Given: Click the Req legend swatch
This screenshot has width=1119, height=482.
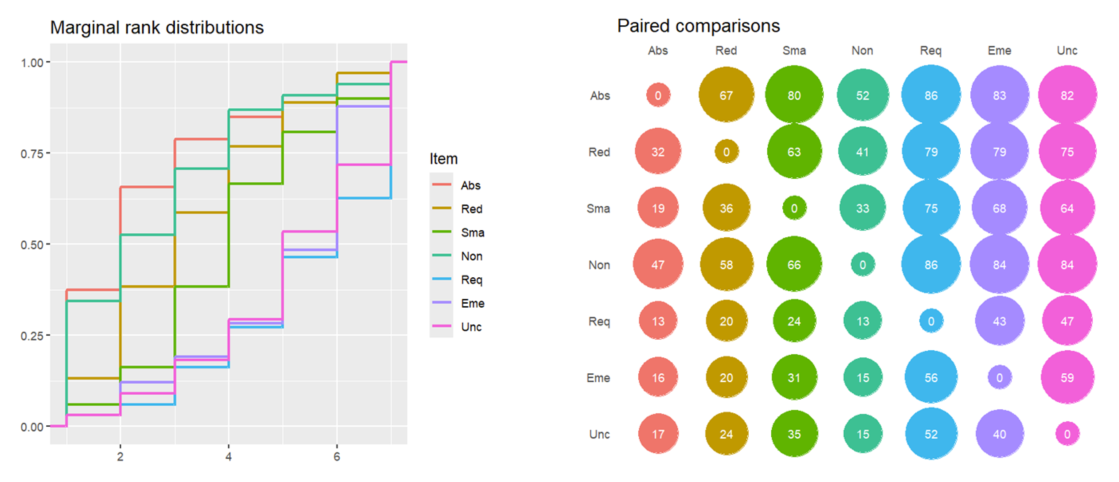Looking at the screenshot, I should 440,279.
